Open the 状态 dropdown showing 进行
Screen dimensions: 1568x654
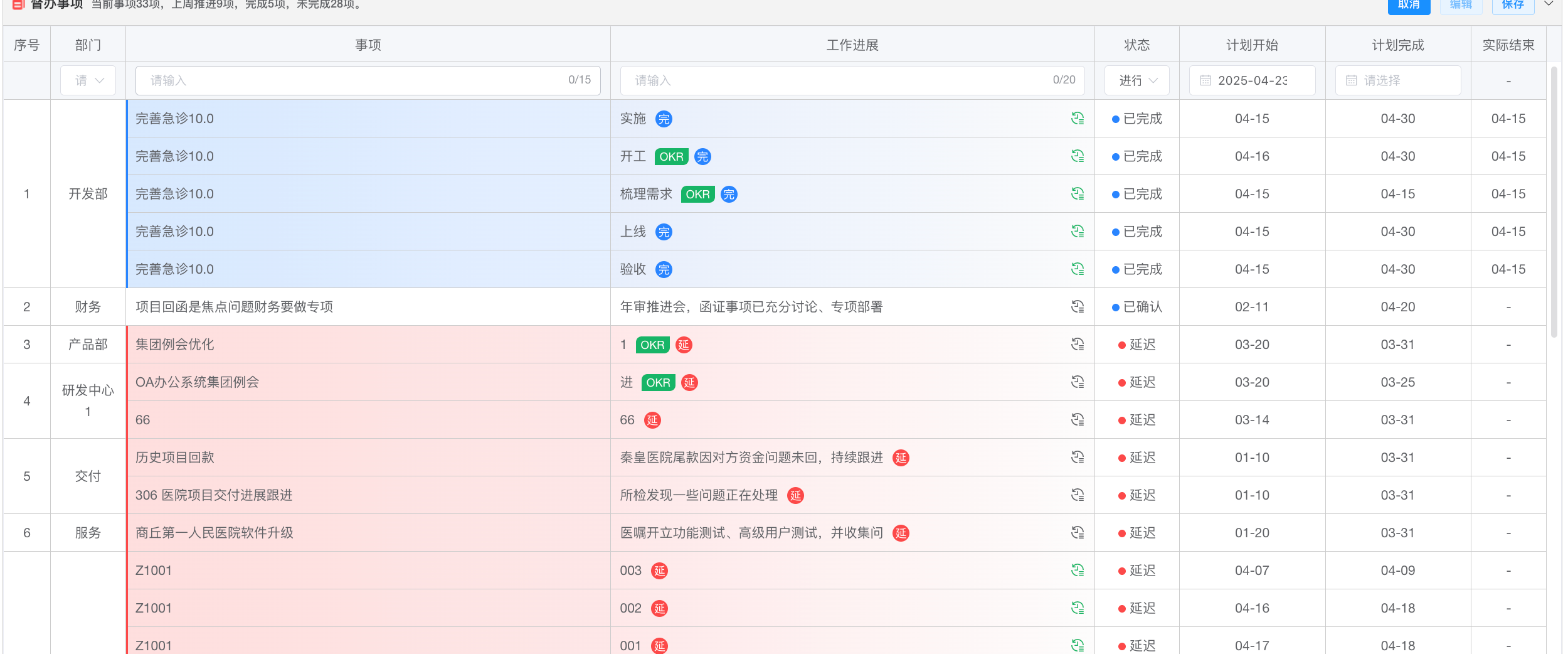(1136, 80)
